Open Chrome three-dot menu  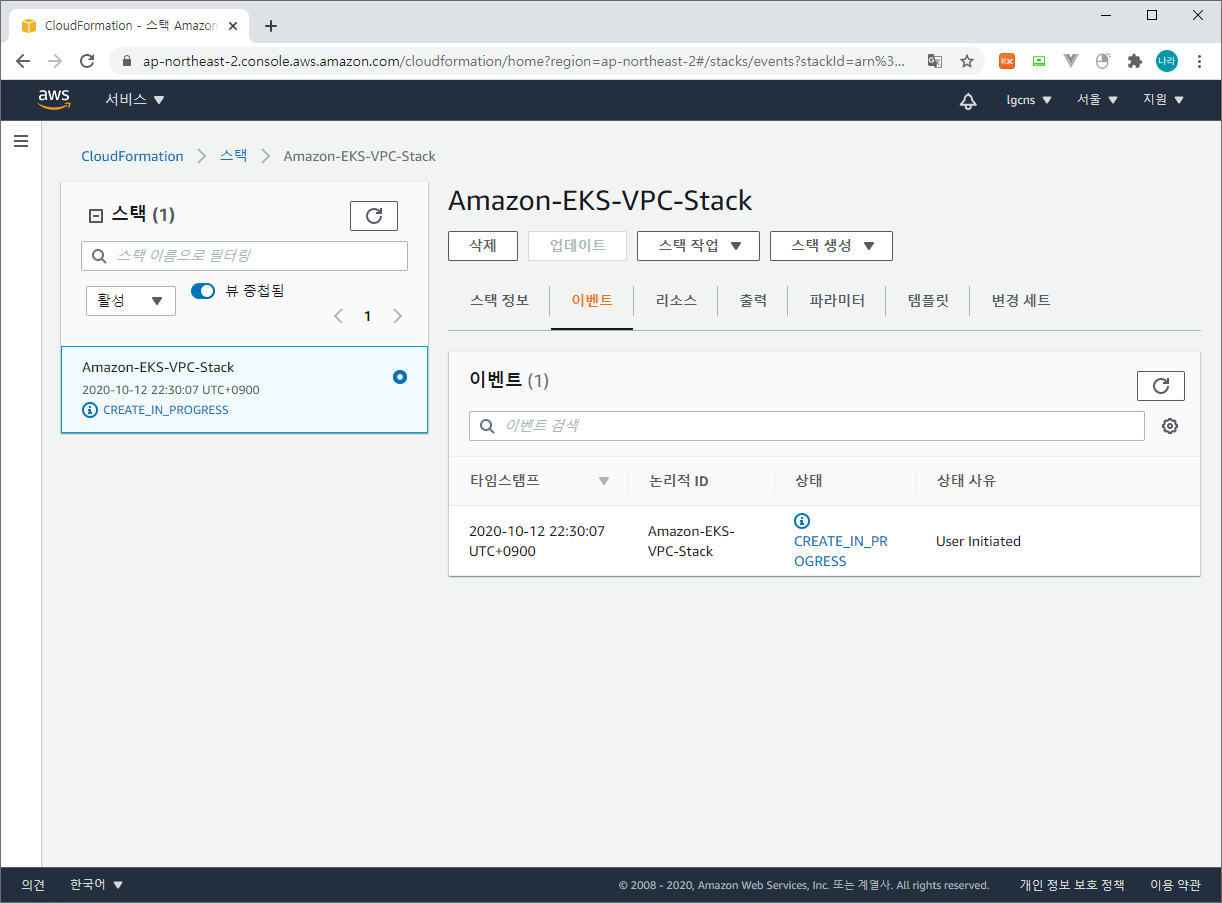[x=1199, y=61]
